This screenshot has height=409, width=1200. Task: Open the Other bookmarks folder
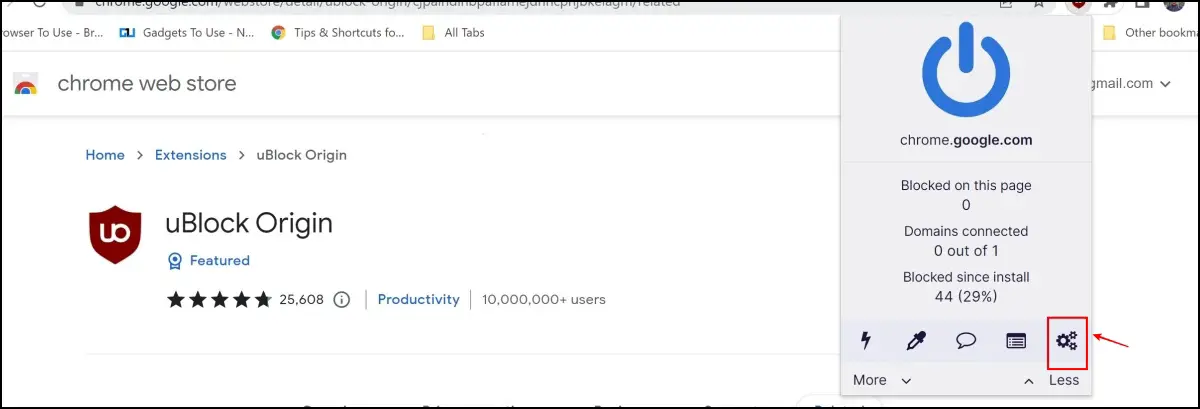point(1150,32)
